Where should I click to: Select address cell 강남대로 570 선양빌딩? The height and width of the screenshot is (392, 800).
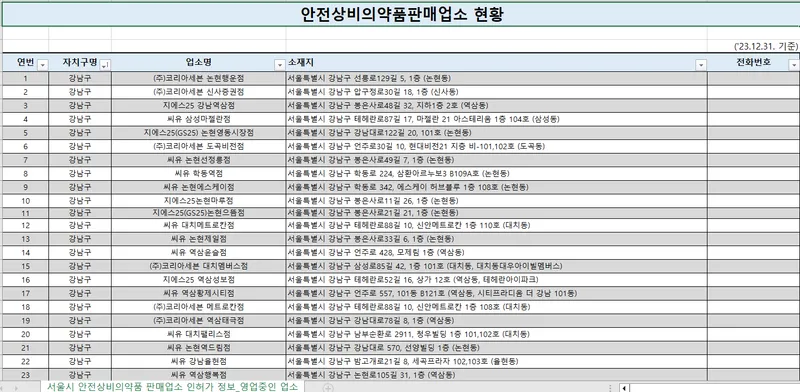point(496,348)
